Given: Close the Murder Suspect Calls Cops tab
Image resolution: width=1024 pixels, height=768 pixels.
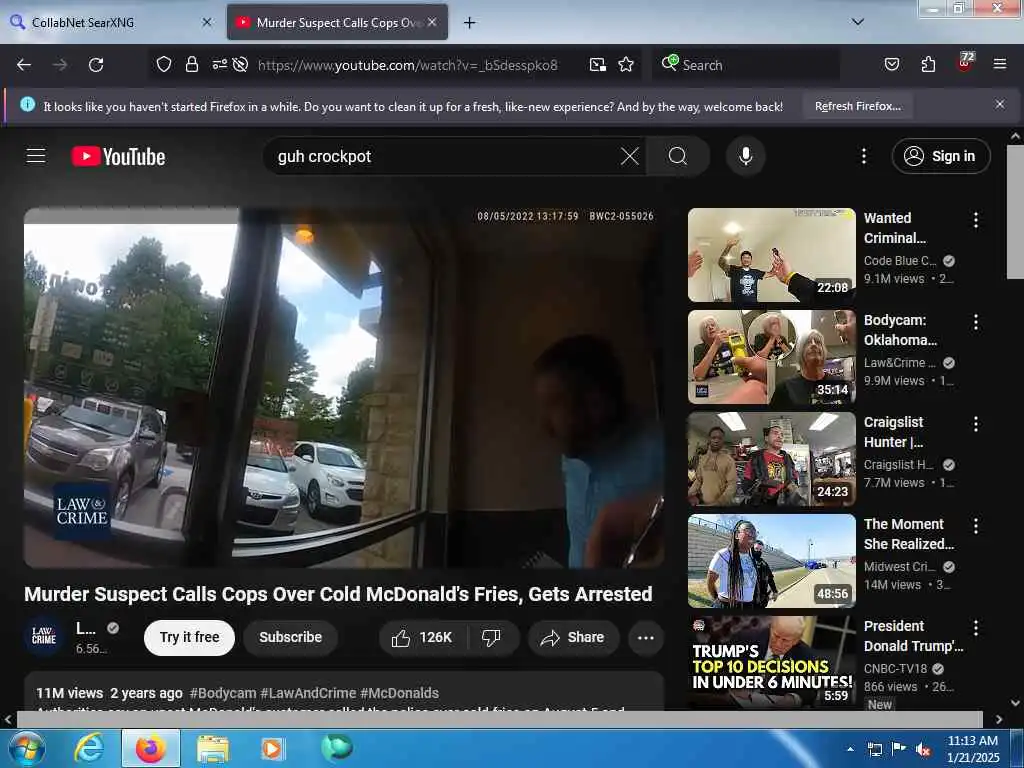Looking at the screenshot, I should click(x=432, y=22).
